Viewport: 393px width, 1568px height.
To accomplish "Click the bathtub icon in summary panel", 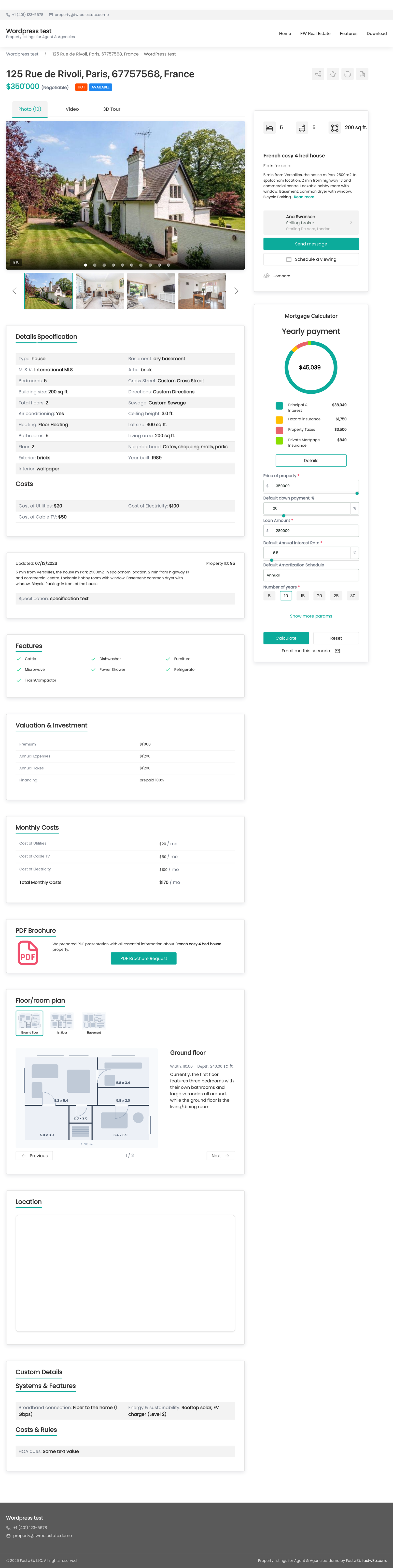I will 302,128.
